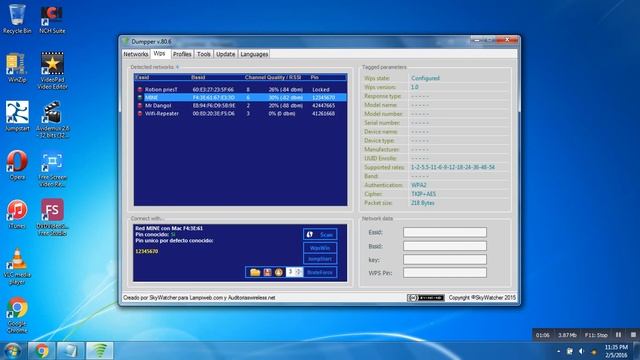This screenshot has width=640, height=360.
Task: Select the DVDVideoSoft Free Studio shortcut
Action: (52, 217)
